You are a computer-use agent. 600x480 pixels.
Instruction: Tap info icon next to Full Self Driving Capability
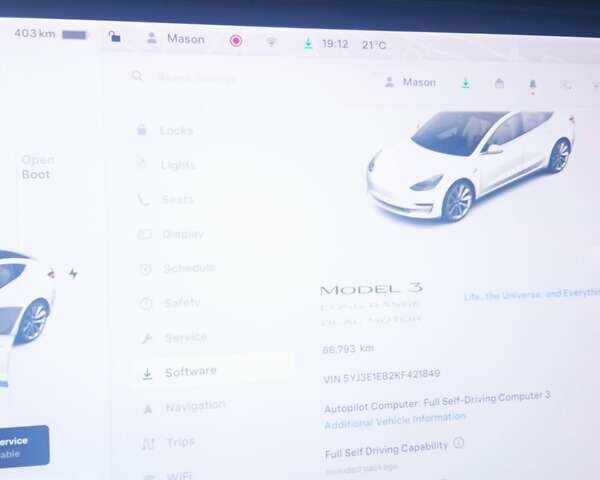click(x=458, y=443)
